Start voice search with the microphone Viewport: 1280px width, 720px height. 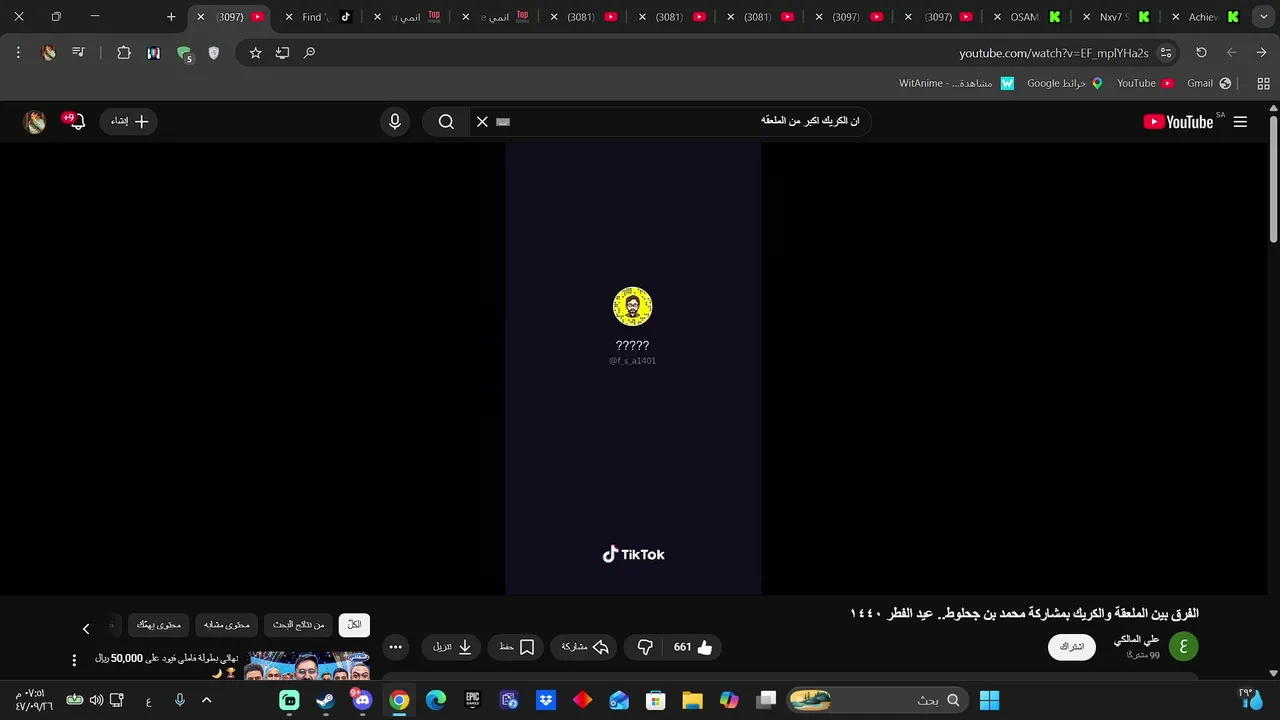pyautogui.click(x=395, y=122)
